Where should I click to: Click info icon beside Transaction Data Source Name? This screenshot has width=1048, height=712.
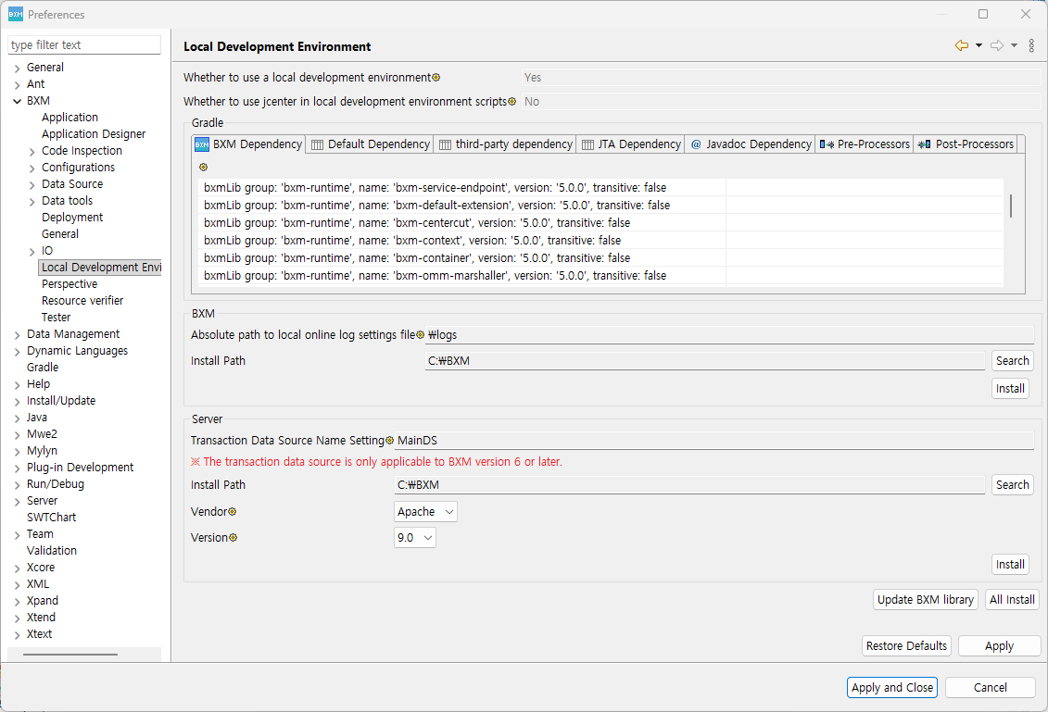(389, 441)
